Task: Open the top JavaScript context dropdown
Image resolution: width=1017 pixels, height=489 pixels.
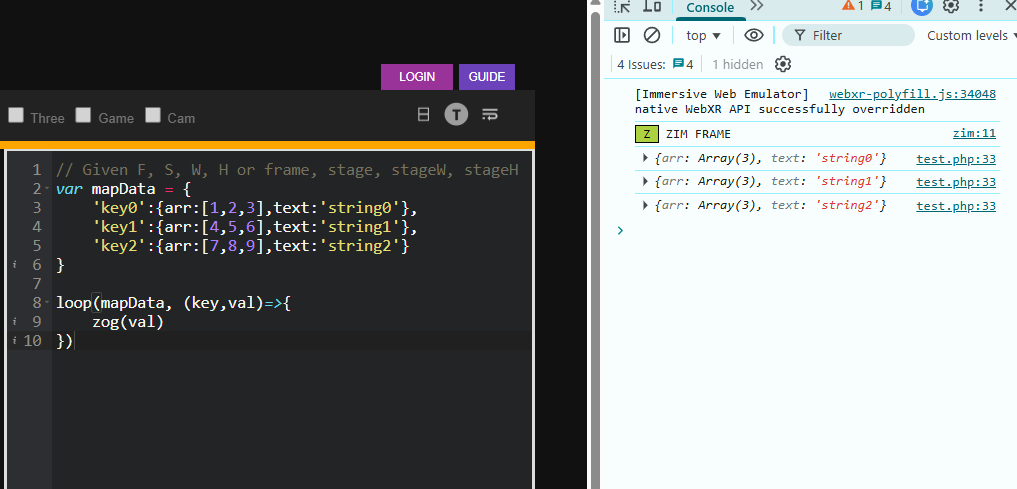Action: point(704,35)
